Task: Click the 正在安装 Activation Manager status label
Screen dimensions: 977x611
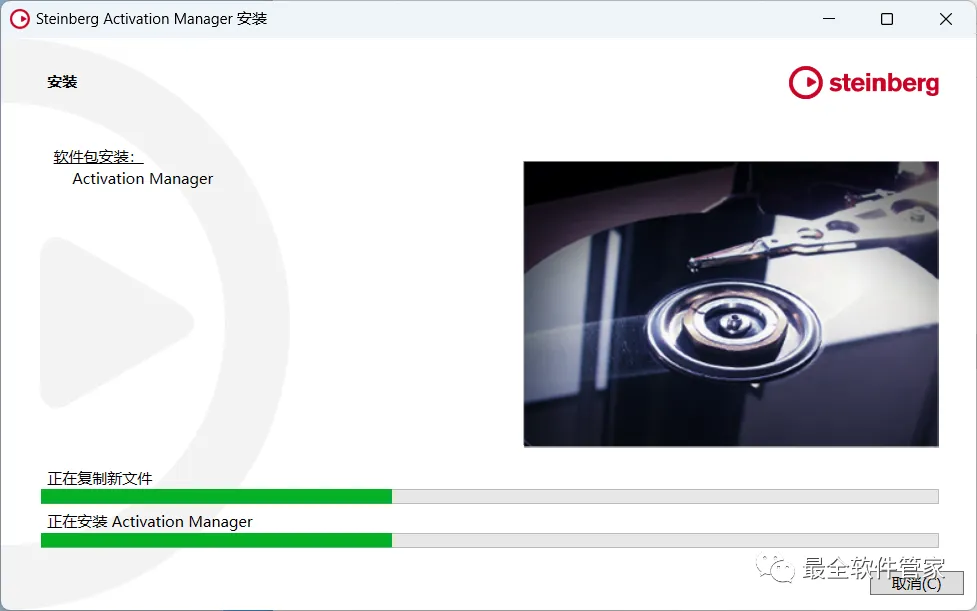Action: (150, 522)
